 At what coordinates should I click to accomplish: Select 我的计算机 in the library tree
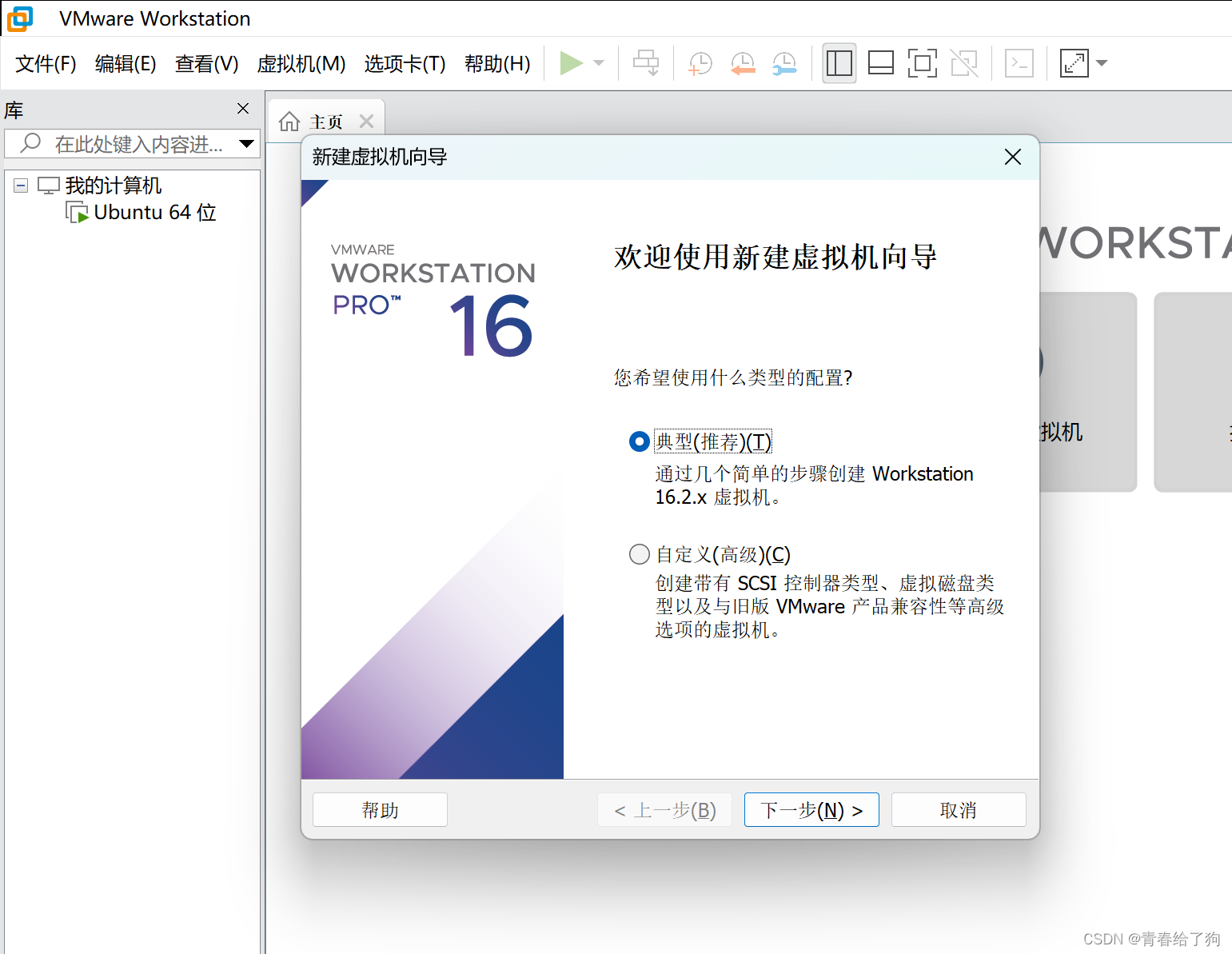tap(114, 186)
